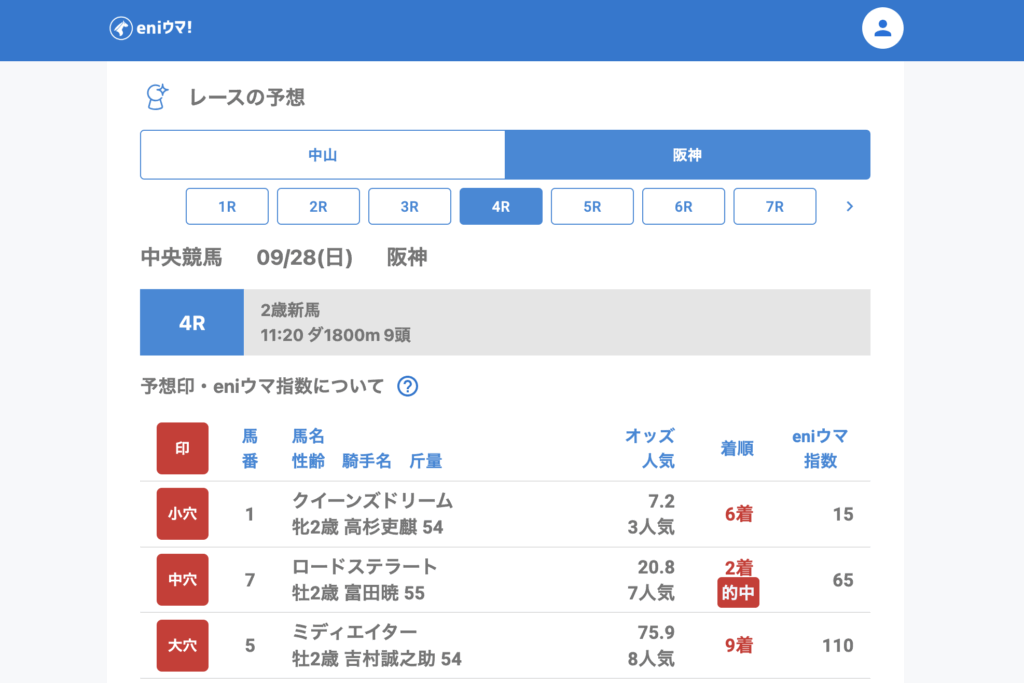Viewport: 1024px width, 683px height.
Task: Open race 7R
Action: 774,207
